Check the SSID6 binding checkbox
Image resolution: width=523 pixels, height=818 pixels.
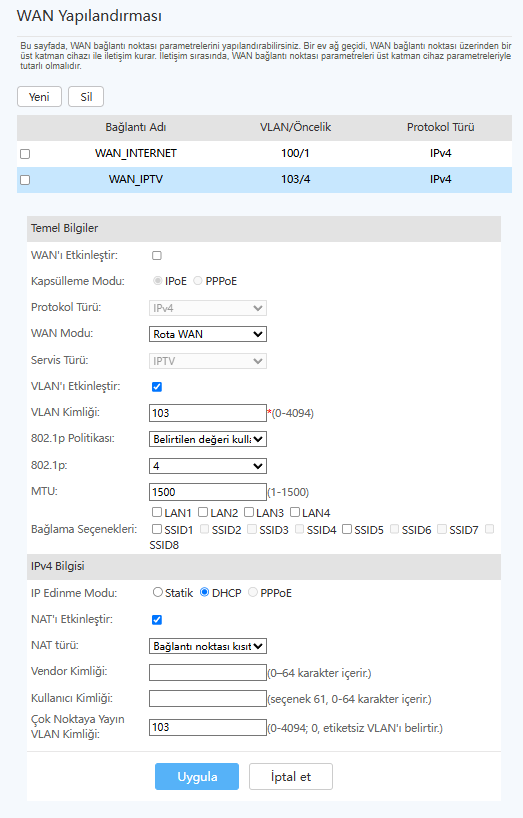394,529
